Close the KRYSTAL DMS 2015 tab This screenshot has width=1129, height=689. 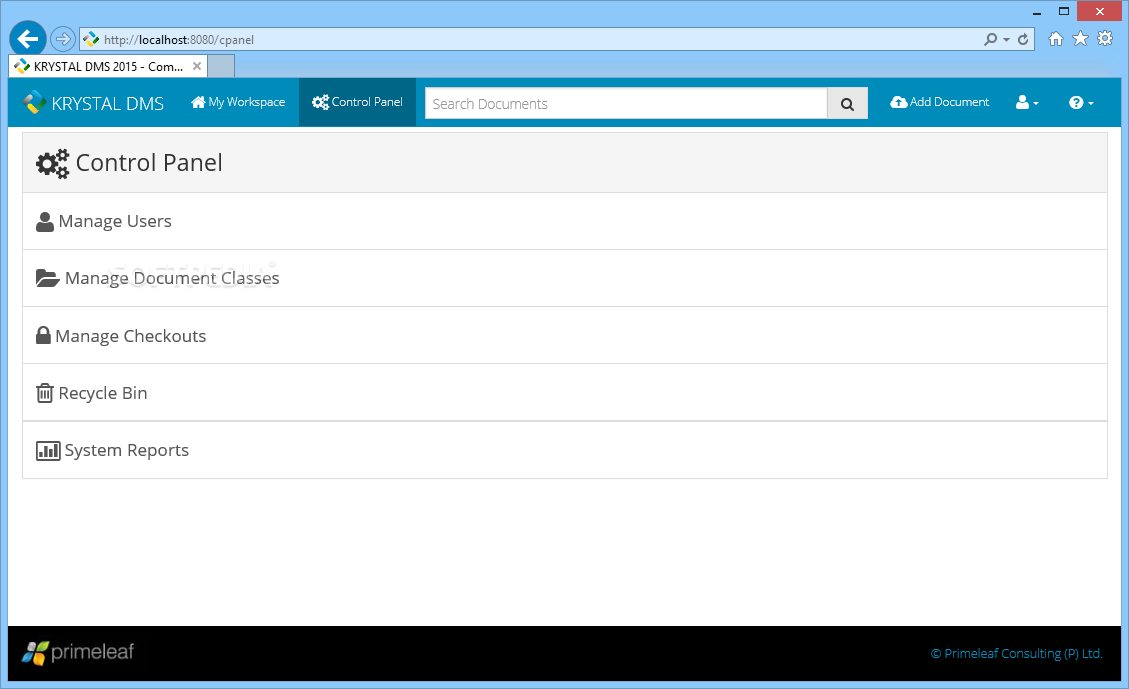[x=197, y=66]
